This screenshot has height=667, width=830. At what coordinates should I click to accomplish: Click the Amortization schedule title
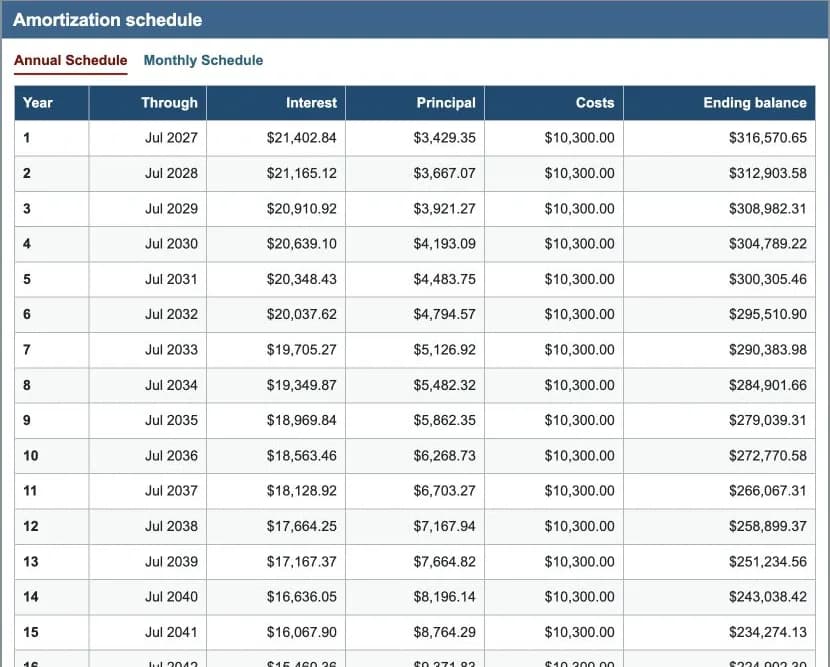click(x=107, y=20)
